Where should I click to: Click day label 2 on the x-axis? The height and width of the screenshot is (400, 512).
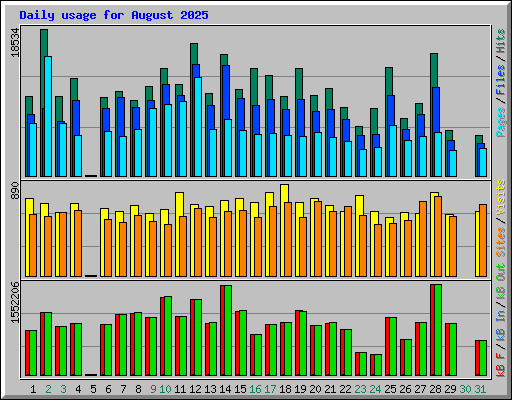pyautogui.click(x=48, y=389)
